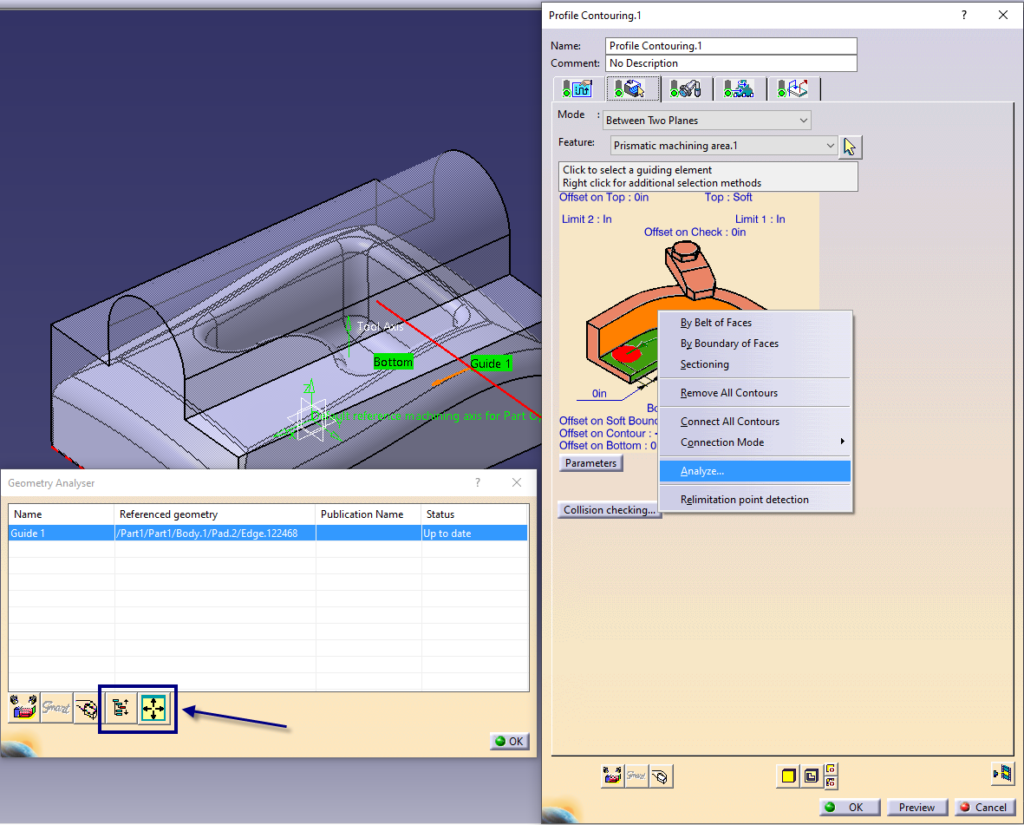Image resolution: width=1024 pixels, height=825 pixels.
Task: Click inside the Comment text field
Action: 731,63
